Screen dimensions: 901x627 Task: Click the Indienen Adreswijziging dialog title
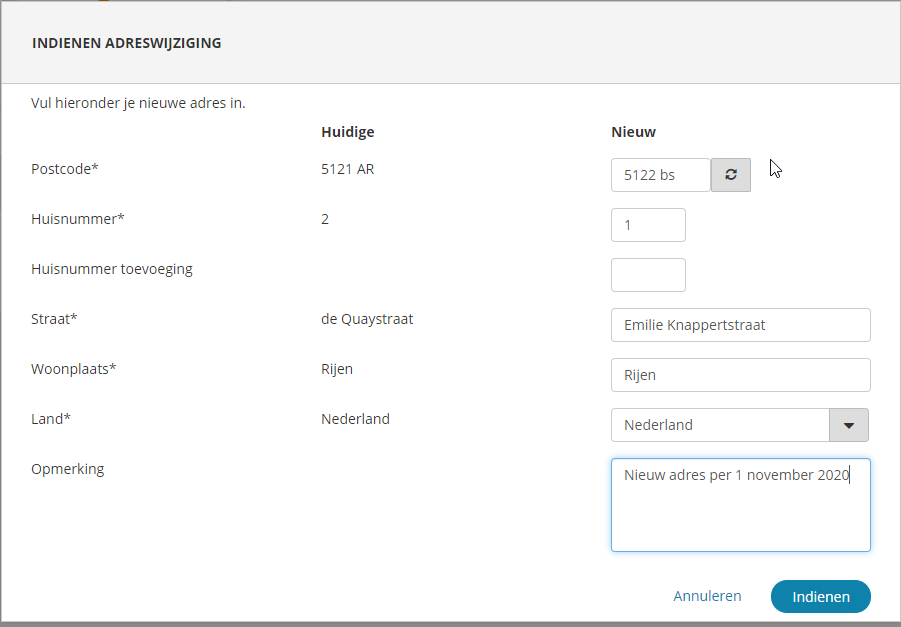point(127,43)
